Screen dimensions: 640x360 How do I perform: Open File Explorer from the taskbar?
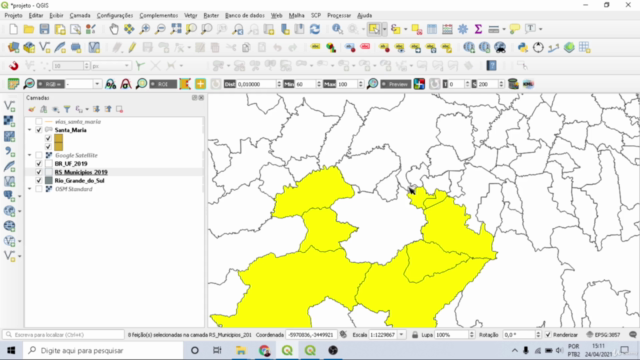[241, 350]
